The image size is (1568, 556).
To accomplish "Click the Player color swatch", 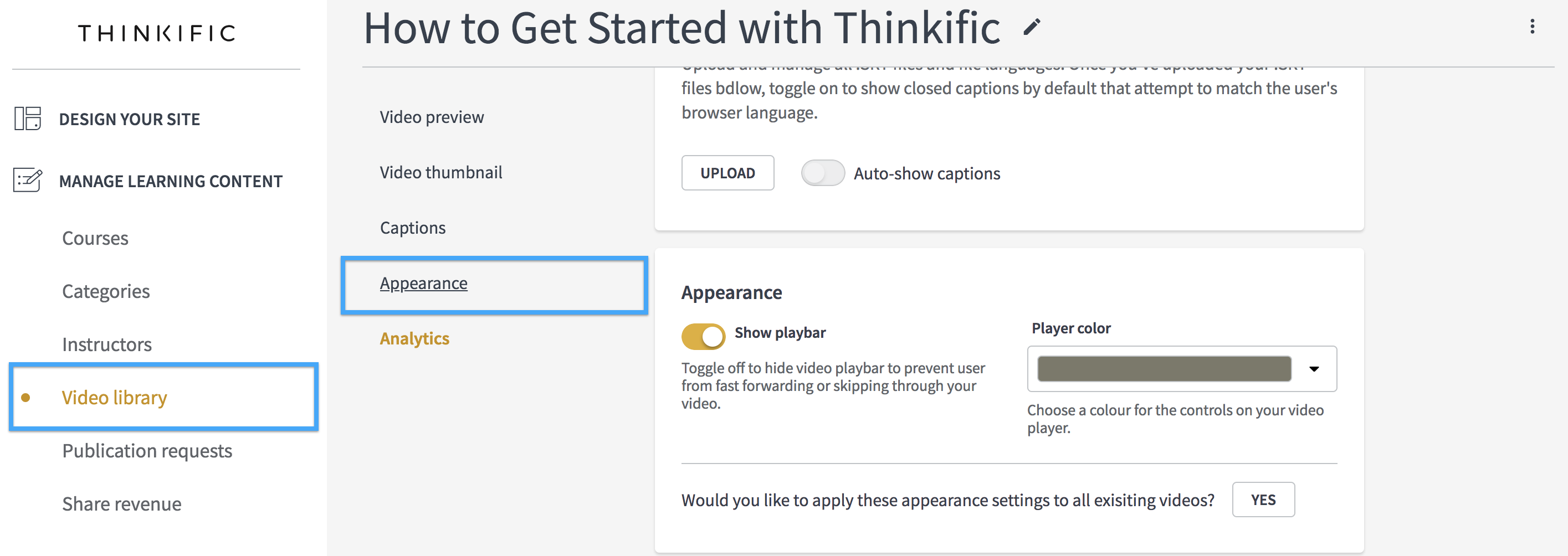I will pos(1164,369).
